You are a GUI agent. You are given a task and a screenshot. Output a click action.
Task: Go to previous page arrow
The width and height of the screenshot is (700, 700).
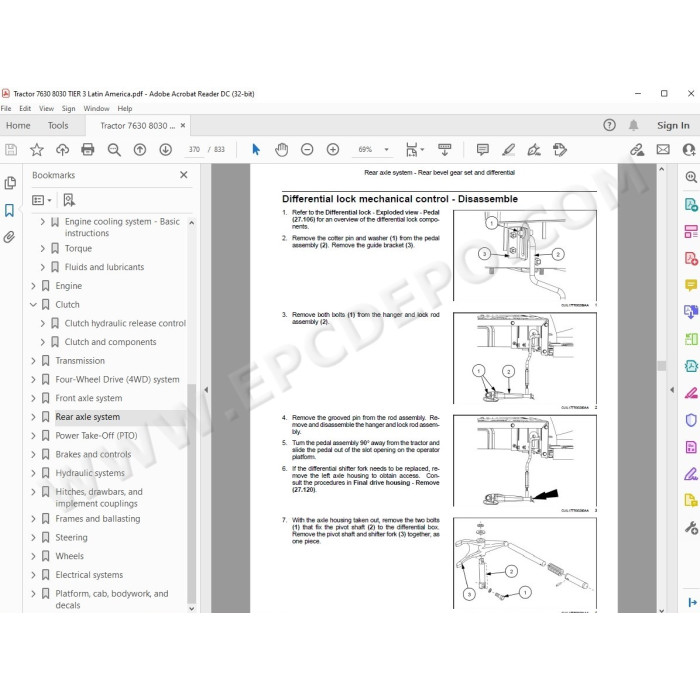(140, 150)
